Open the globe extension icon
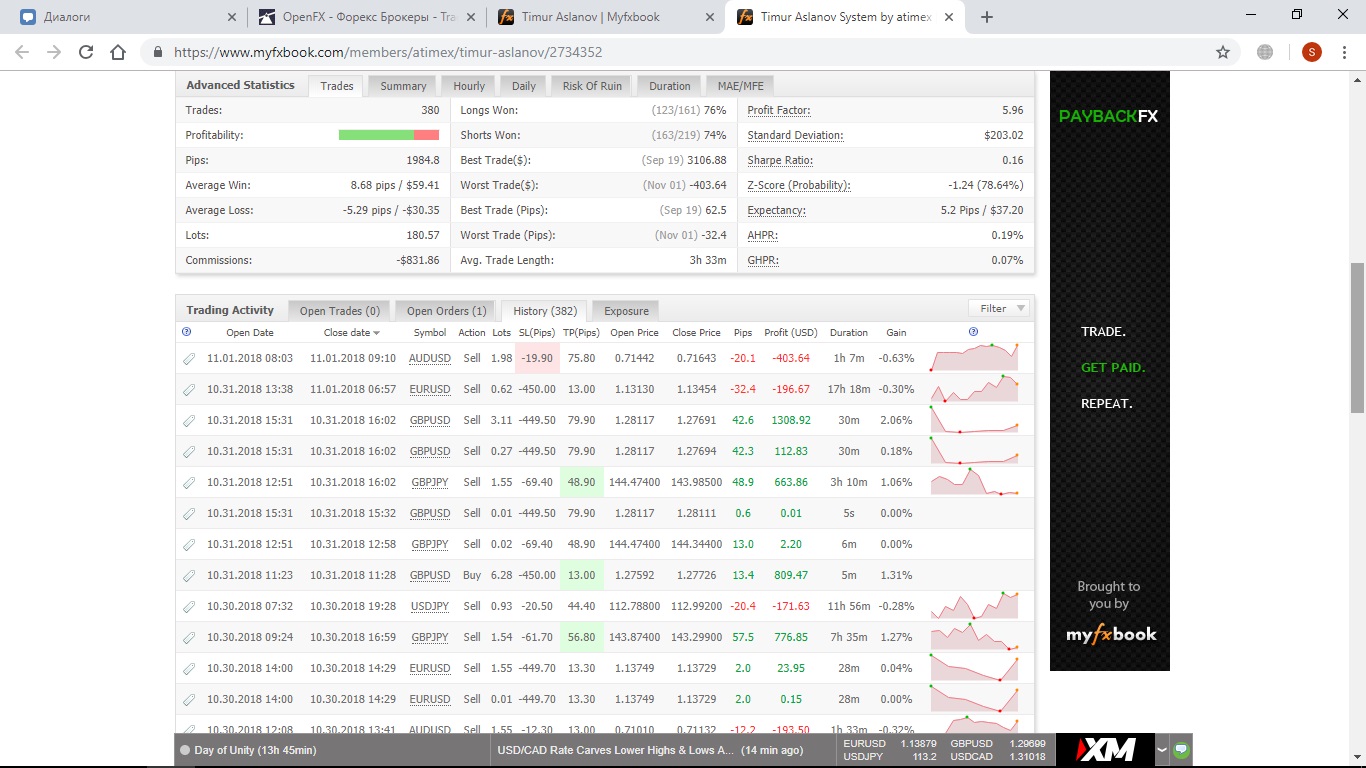 coord(1265,52)
